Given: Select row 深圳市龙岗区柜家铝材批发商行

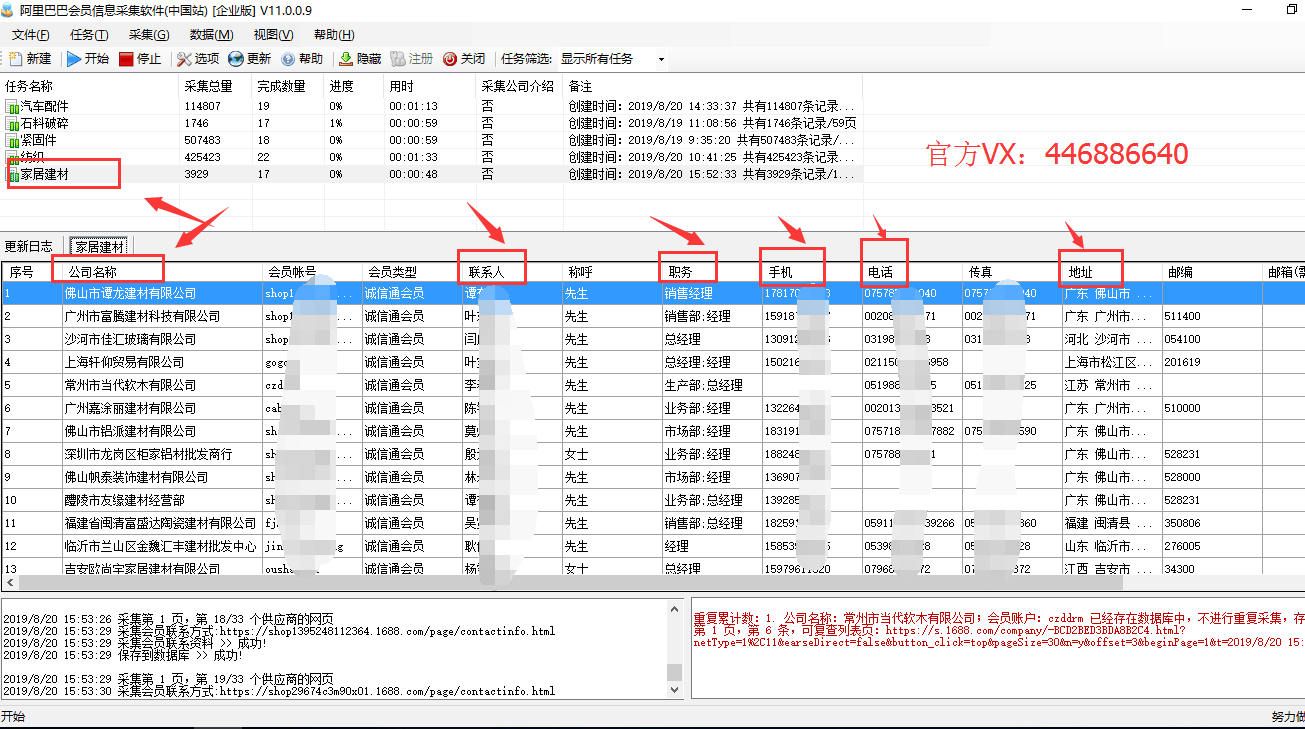Looking at the screenshot, I should pyautogui.click(x=652, y=454).
